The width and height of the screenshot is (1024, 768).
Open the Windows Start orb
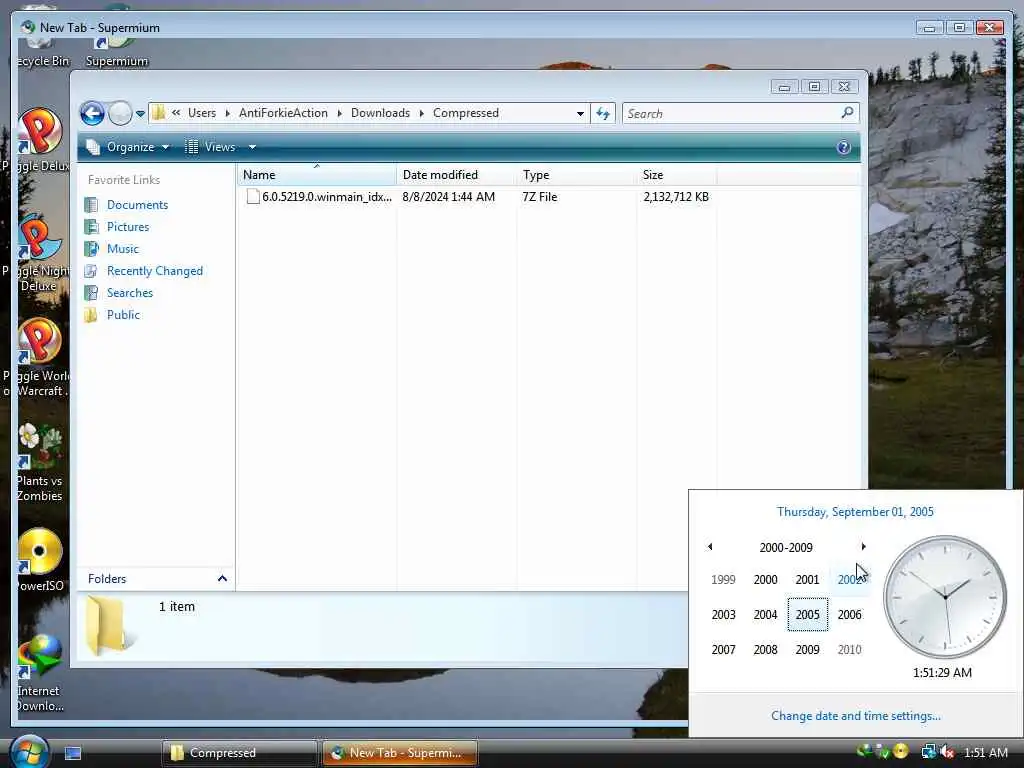coord(29,751)
